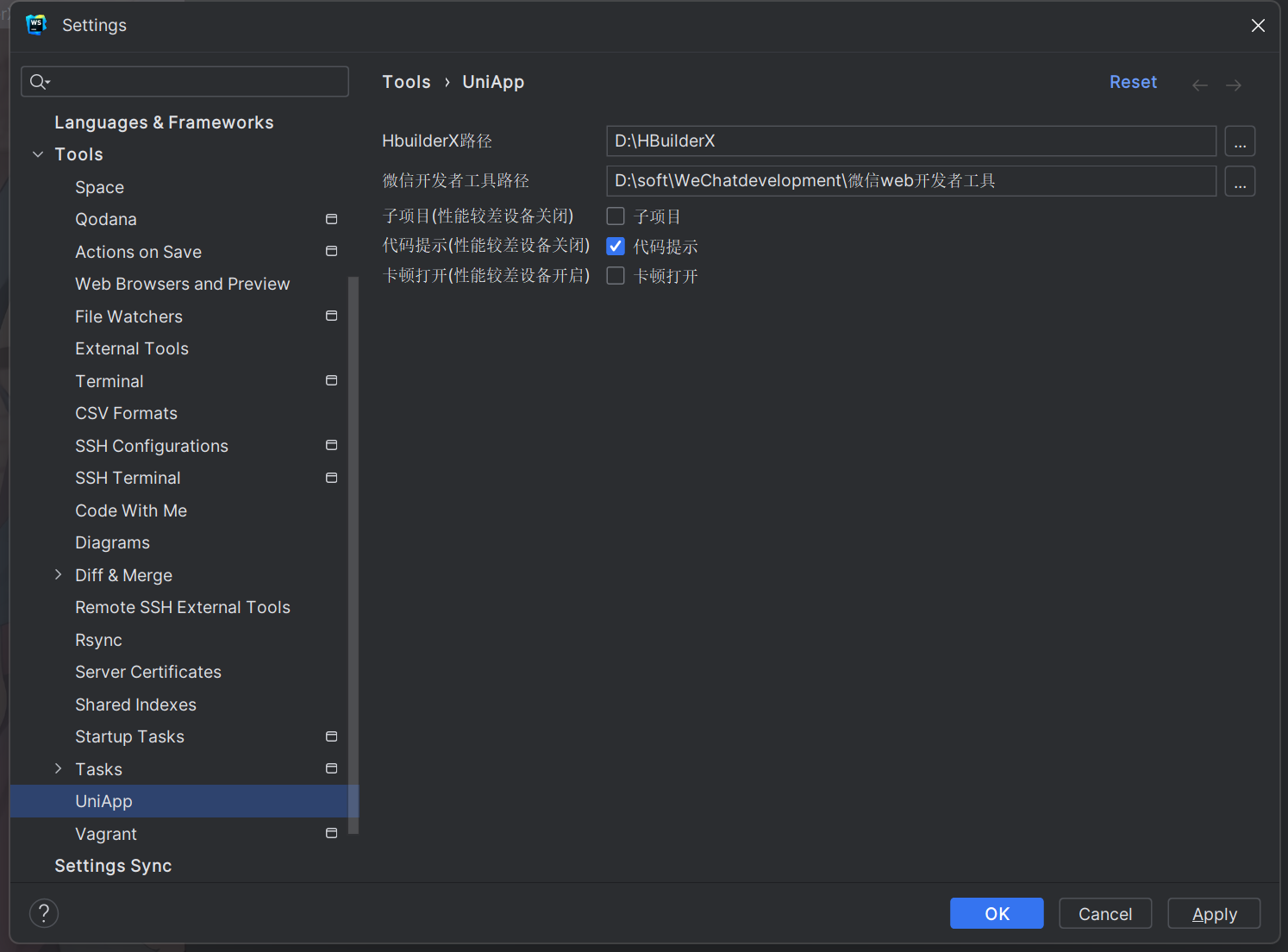1288x952 pixels.
Task: Open Diagrams settings
Action: [112, 542]
